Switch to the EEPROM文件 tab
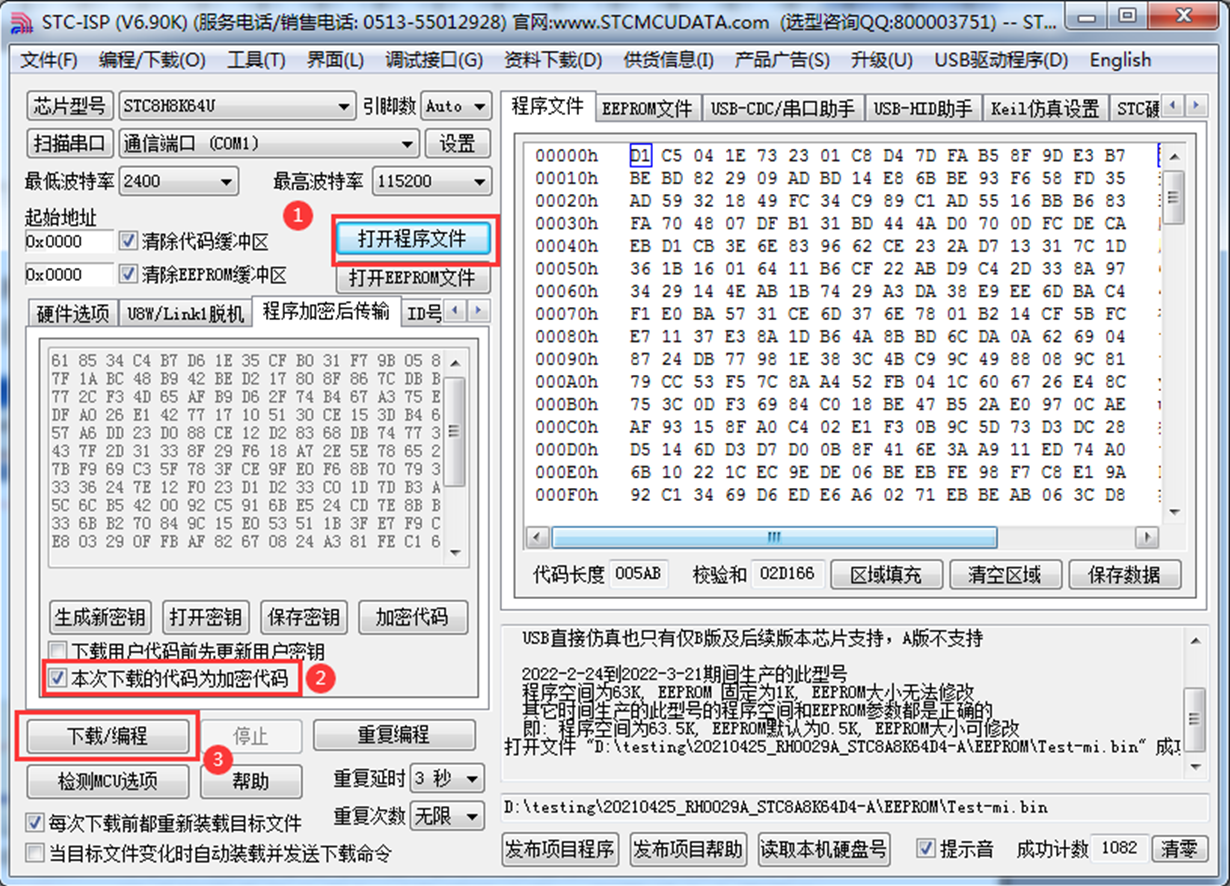Screen dimensions: 1230x886 tap(647, 109)
